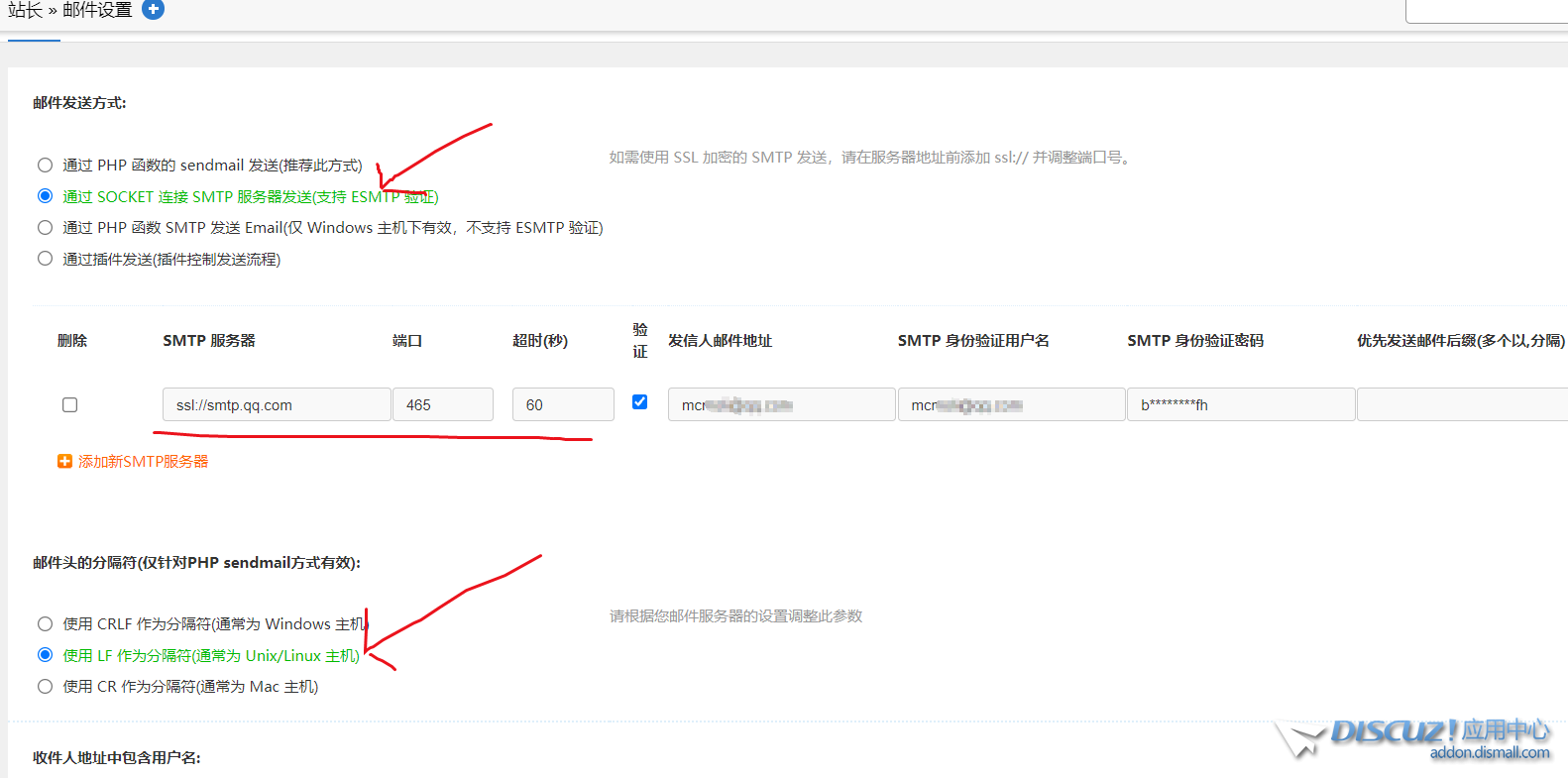Click the SMTP authentication username field
Image resolution: width=1568 pixels, height=778 pixels.
point(1010,404)
